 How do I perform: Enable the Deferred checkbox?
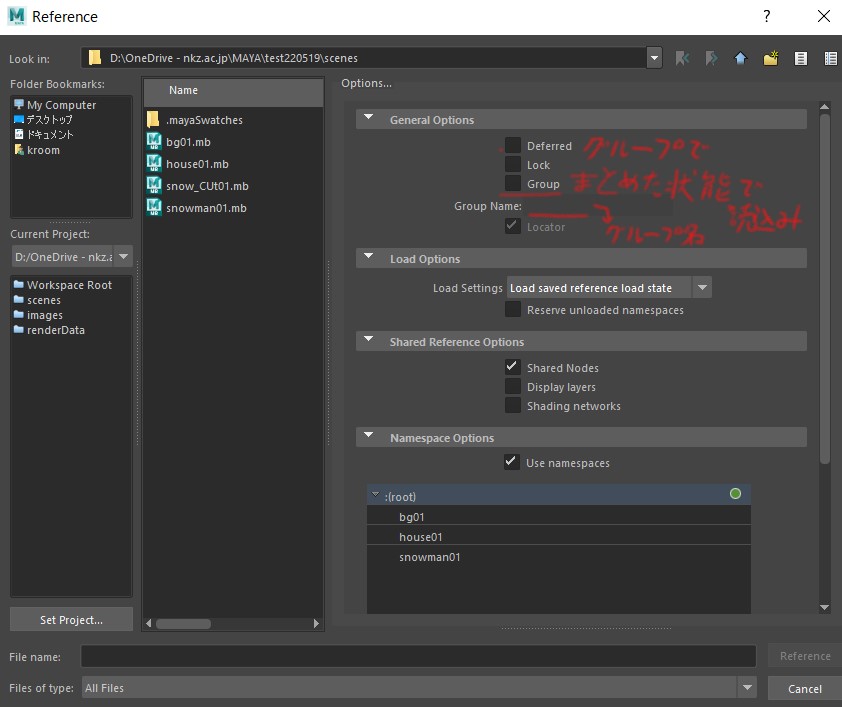click(513, 145)
